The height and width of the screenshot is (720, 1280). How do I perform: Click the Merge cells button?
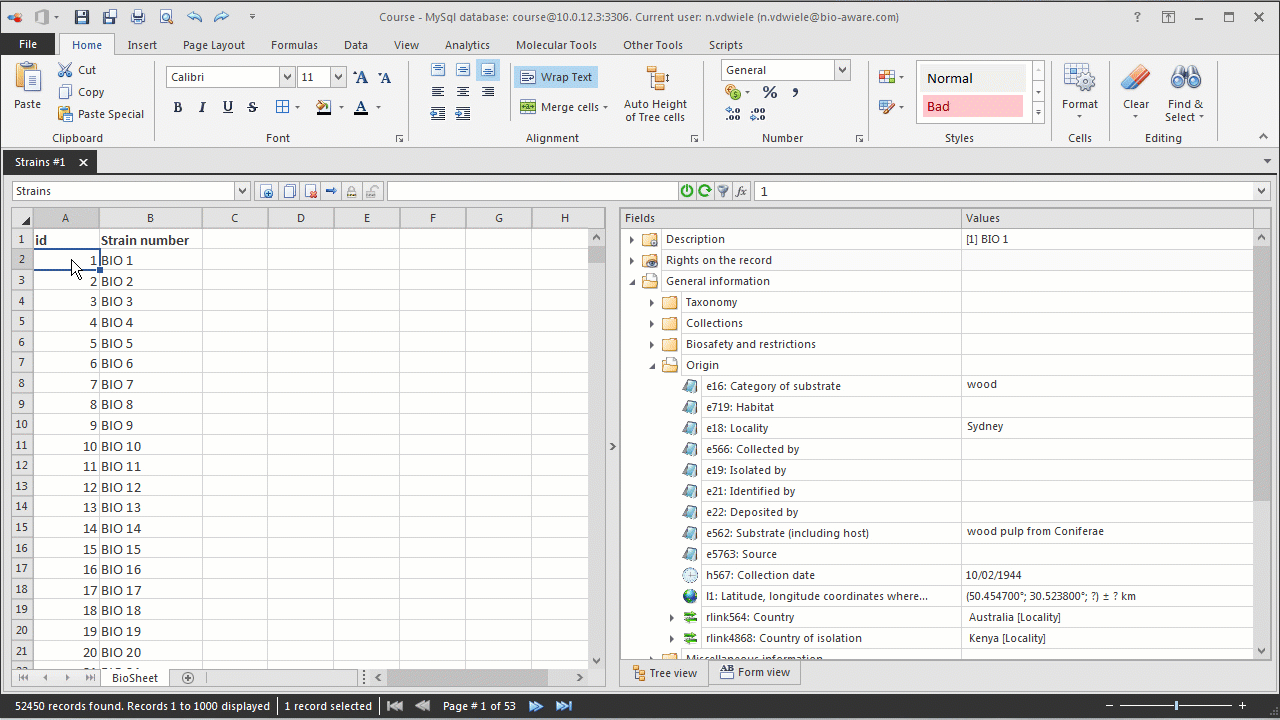(563, 107)
